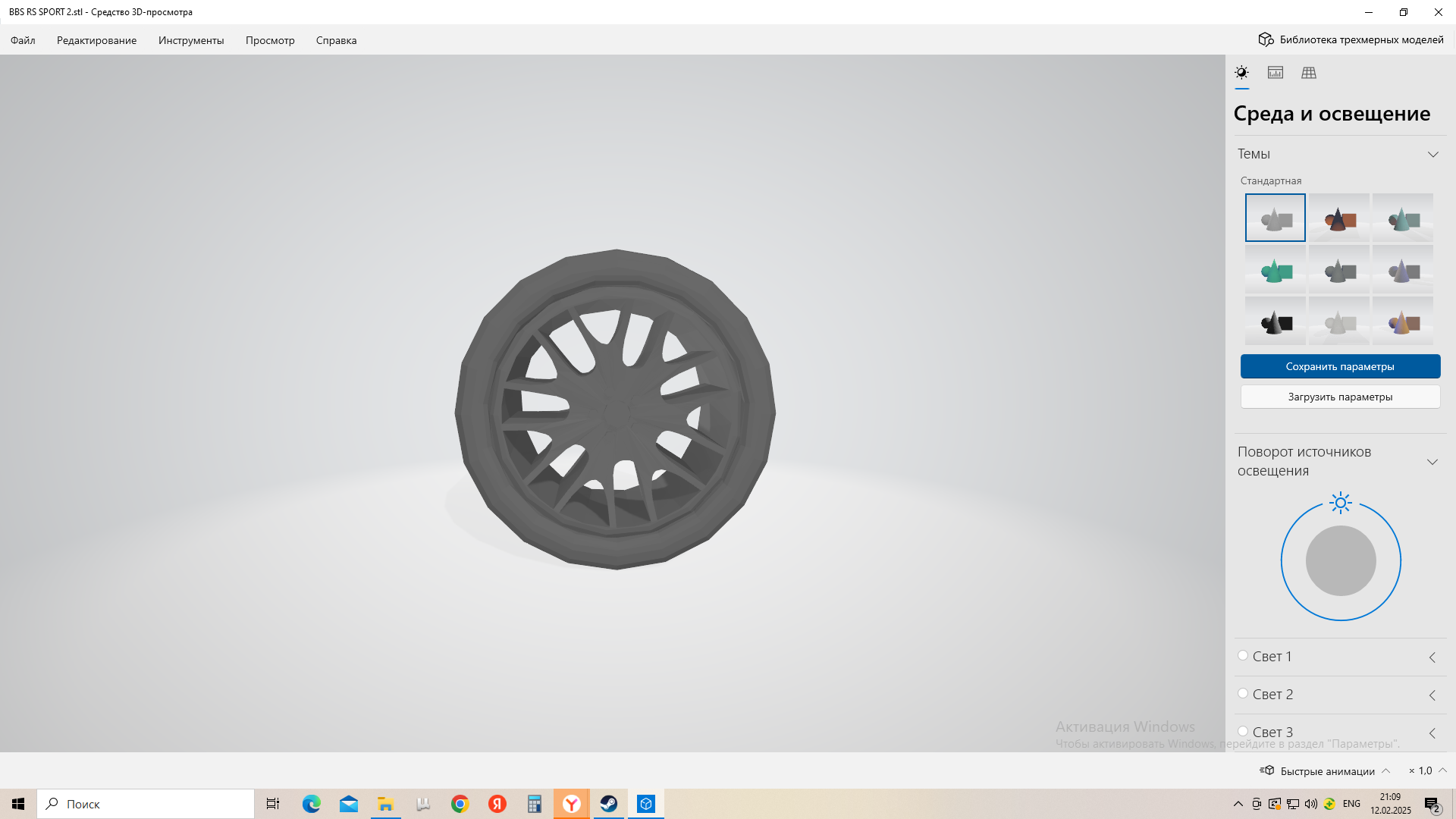Image resolution: width=1456 pixels, height=819 pixels.
Task: Open the 3D model library icon
Action: click(x=1266, y=39)
